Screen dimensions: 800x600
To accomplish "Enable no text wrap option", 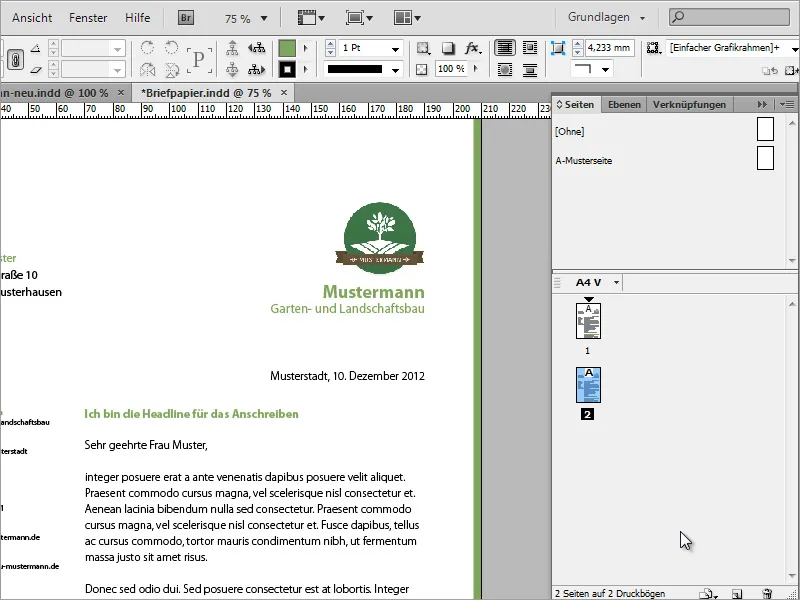I will pyautogui.click(x=505, y=48).
